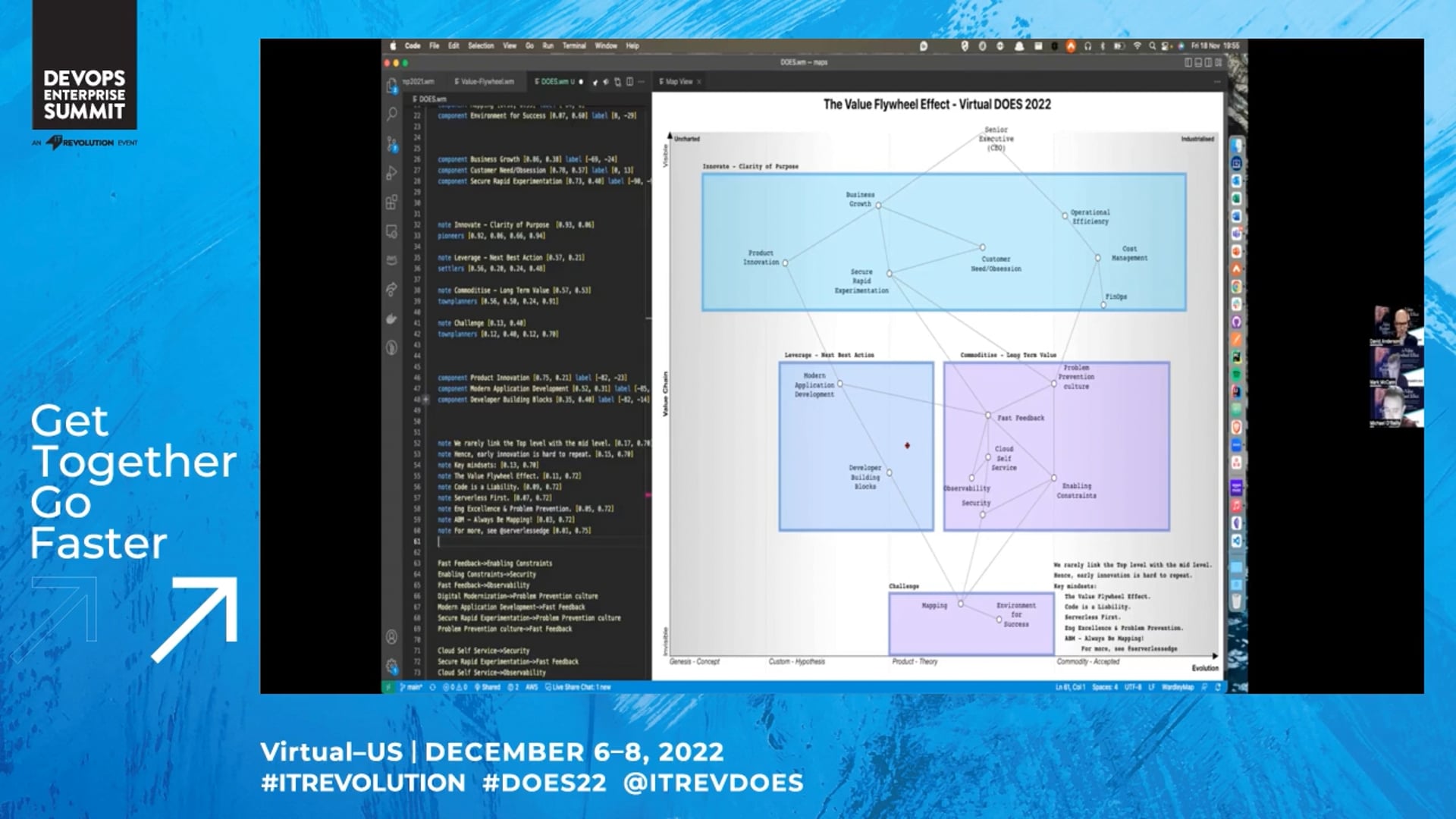
Task: Open the more actions ellipsis in editor toolbar
Action: point(642,82)
